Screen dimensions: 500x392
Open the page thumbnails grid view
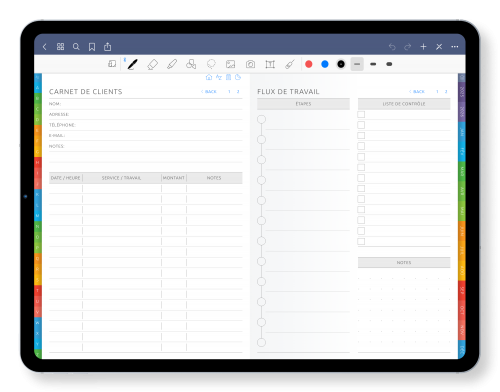click(60, 47)
